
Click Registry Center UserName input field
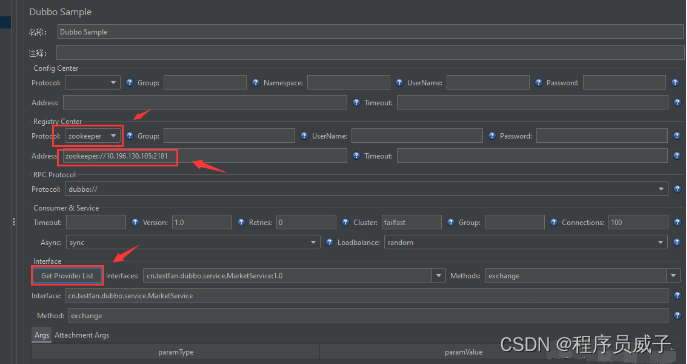click(417, 136)
